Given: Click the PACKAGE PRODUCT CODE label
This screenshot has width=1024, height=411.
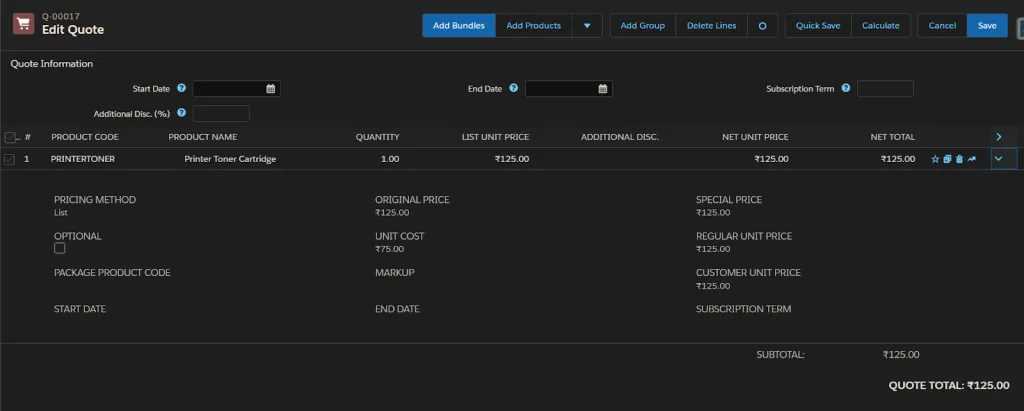Looking at the screenshot, I should pos(112,272).
